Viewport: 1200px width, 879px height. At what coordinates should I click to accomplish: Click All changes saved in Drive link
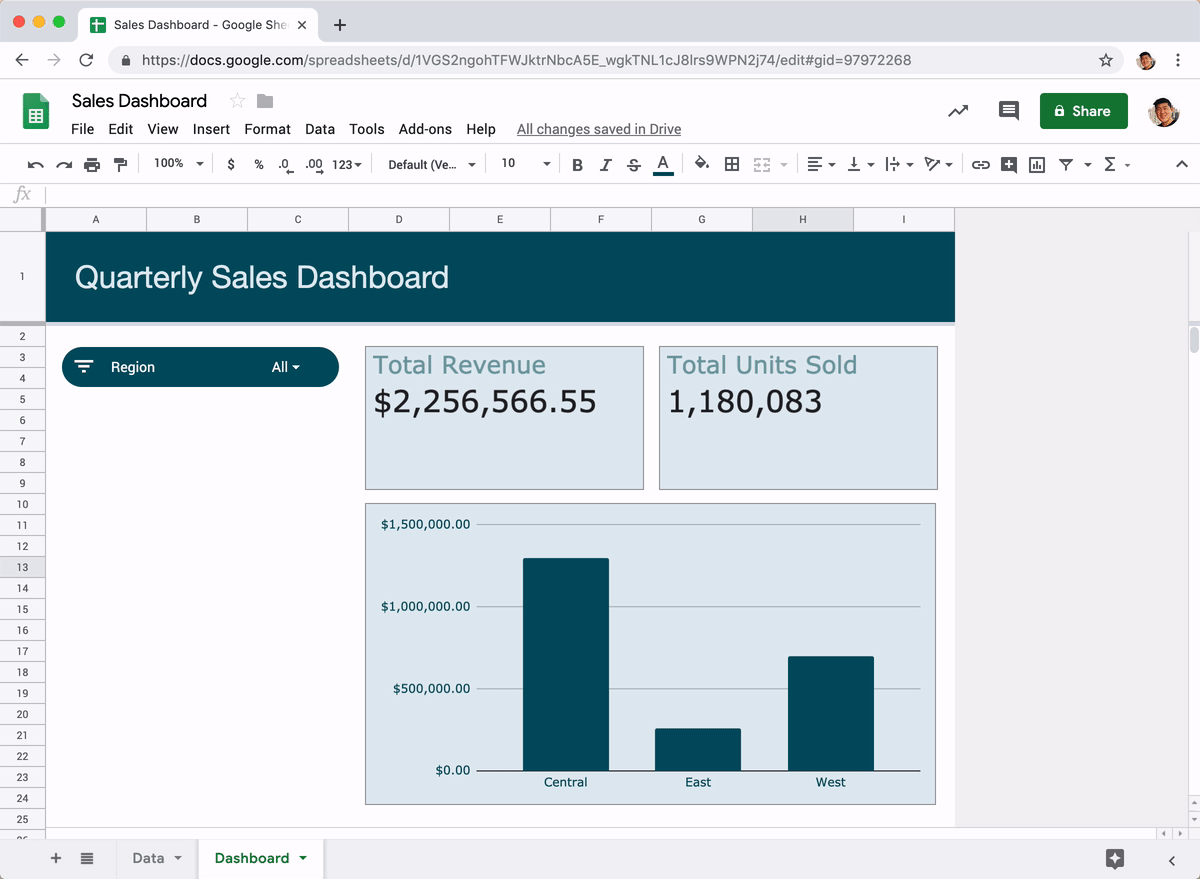pyautogui.click(x=598, y=129)
